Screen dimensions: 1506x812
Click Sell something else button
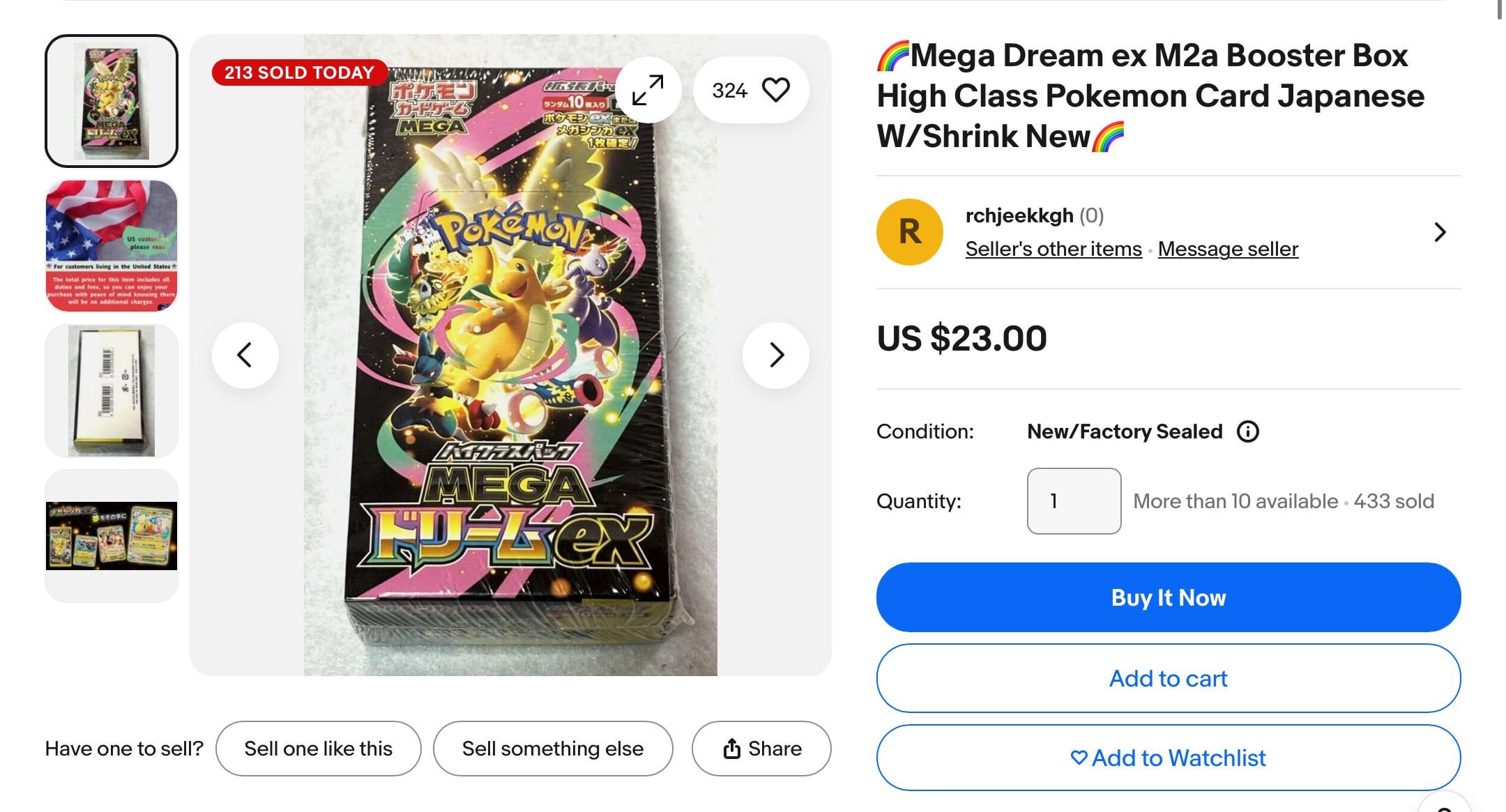552,749
